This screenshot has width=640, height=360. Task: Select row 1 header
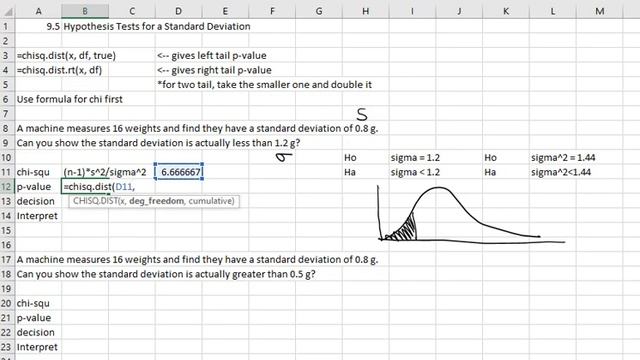(6, 27)
